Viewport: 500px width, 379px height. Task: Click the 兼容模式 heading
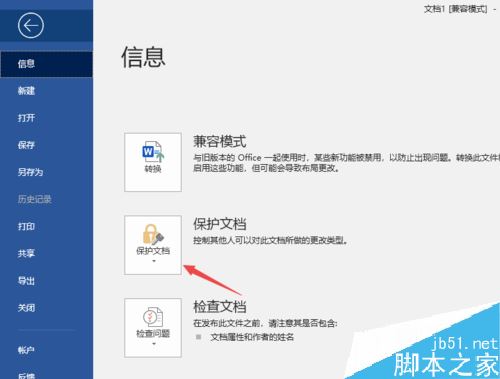pyautogui.click(x=220, y=142)
